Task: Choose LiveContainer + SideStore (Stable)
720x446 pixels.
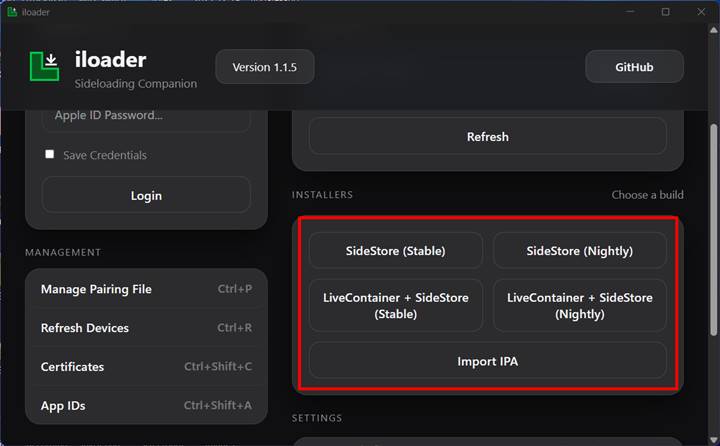Action: [395, 305]
